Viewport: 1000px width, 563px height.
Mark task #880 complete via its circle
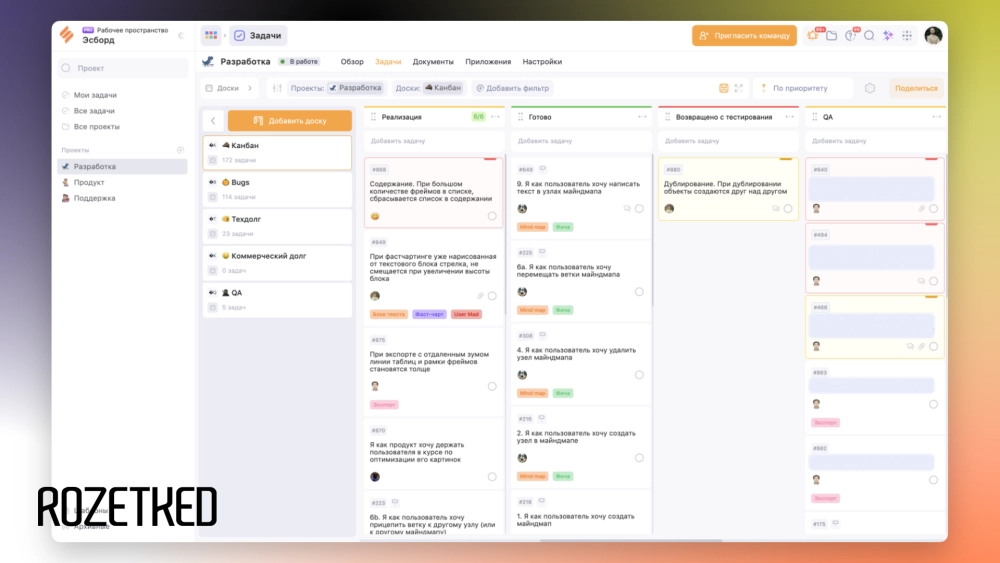788,208
